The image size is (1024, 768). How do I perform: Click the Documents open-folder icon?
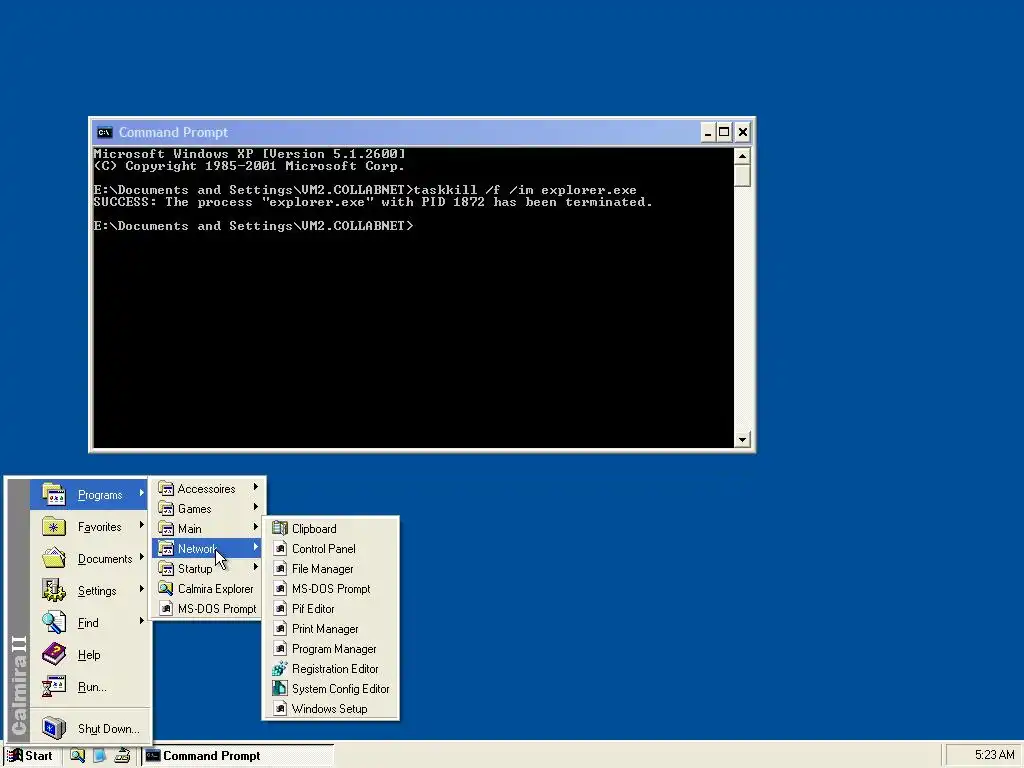[54, 558]
